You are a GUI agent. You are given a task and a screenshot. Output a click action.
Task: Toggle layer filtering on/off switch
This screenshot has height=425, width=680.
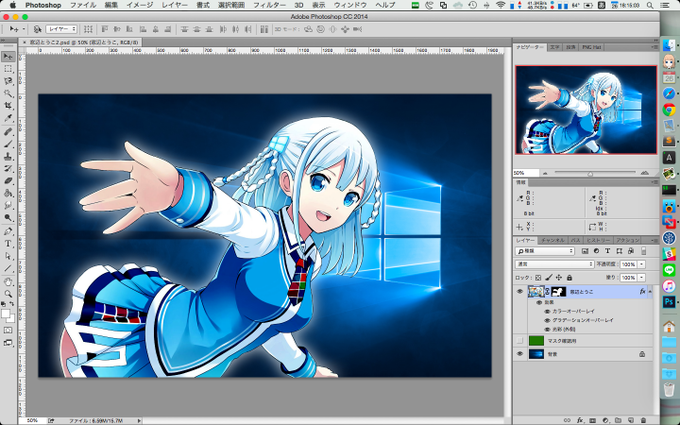pos(644,251)
